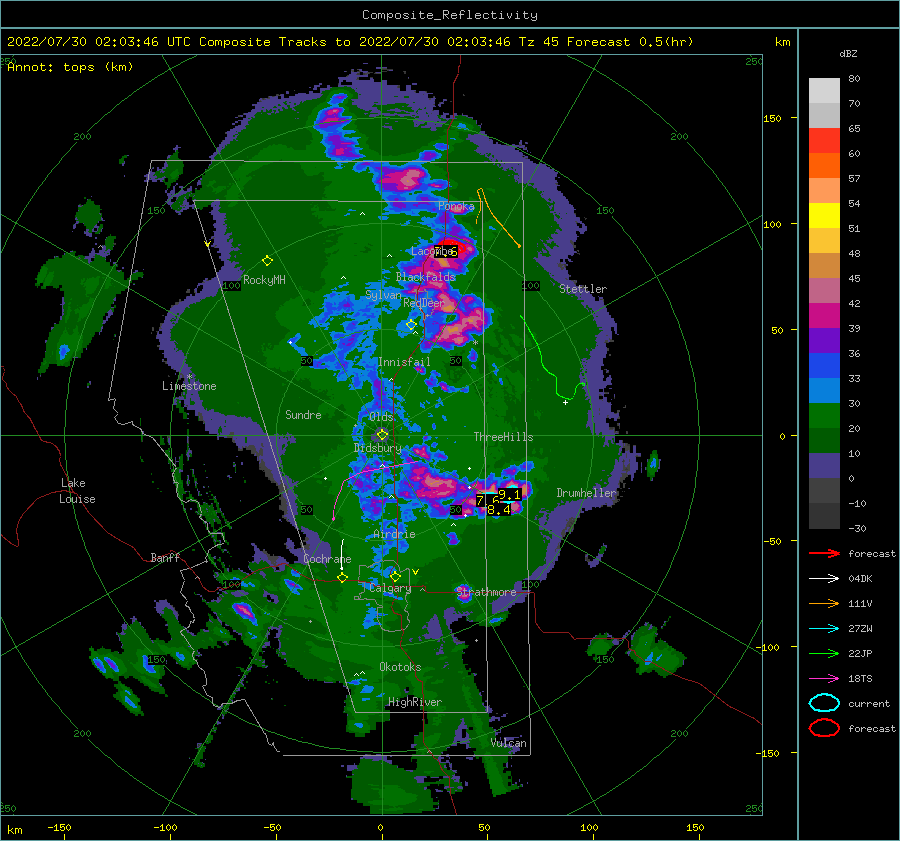
Task: Select the storm top label over Lacombe
Action: pos(446,251)
